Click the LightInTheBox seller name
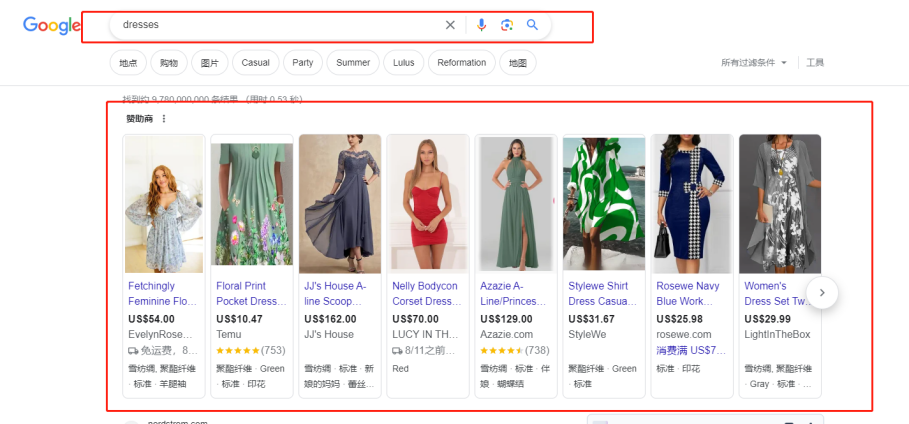This screenshot has width=909, height=424. pyautogui.click(x=777, y=335)
